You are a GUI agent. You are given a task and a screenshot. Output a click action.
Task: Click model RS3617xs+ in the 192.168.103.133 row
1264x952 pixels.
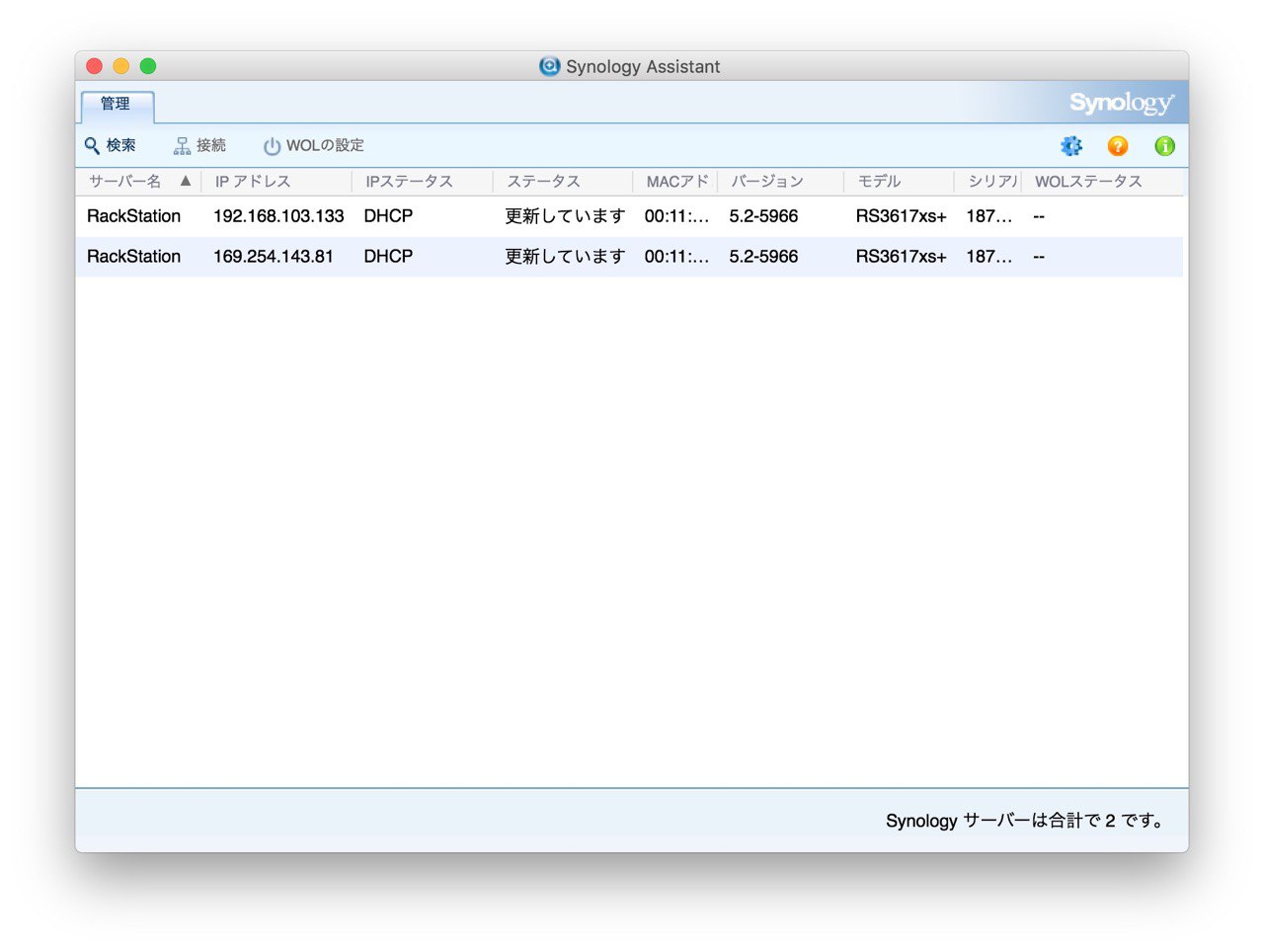[x=901, y=216]
